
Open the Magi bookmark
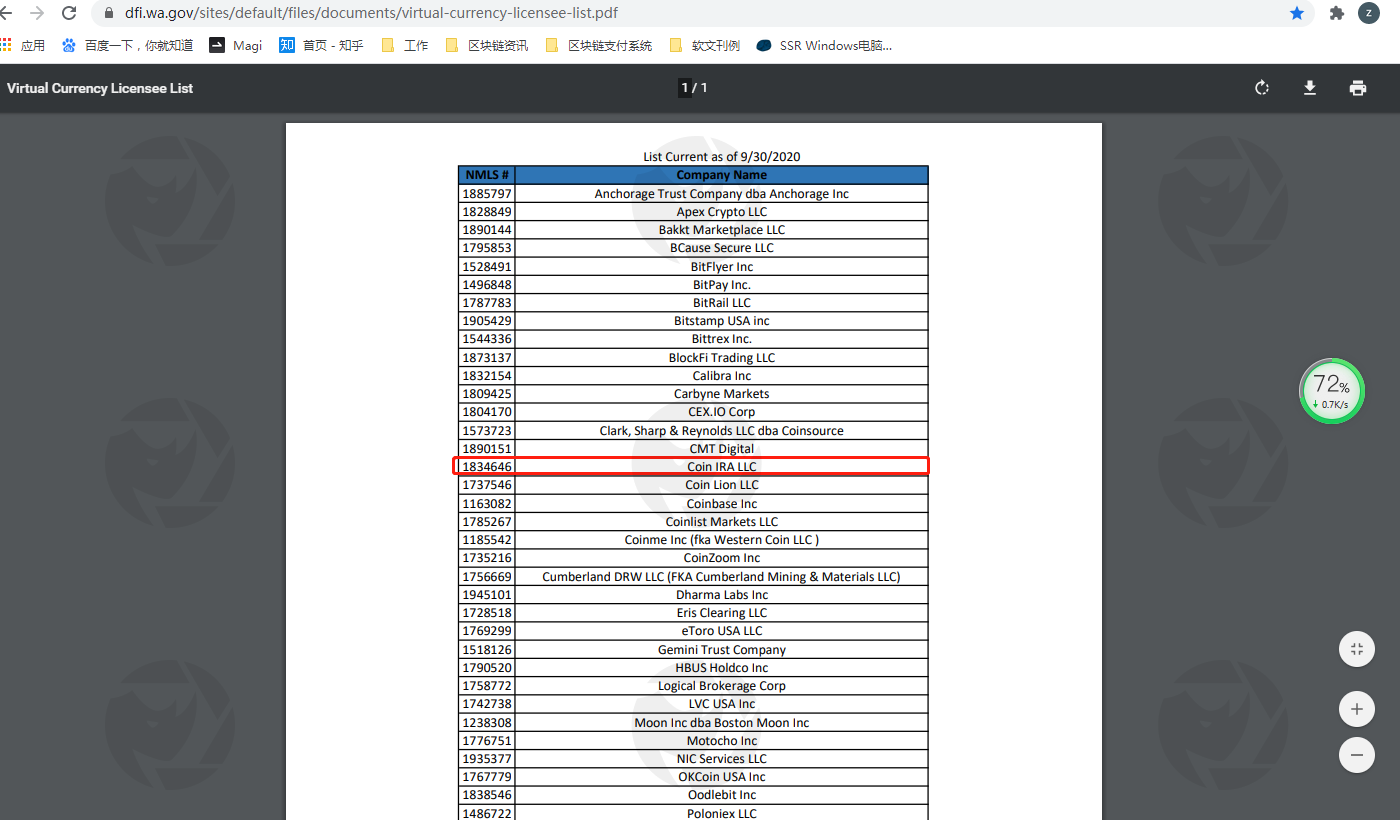[x=236, y=45]
